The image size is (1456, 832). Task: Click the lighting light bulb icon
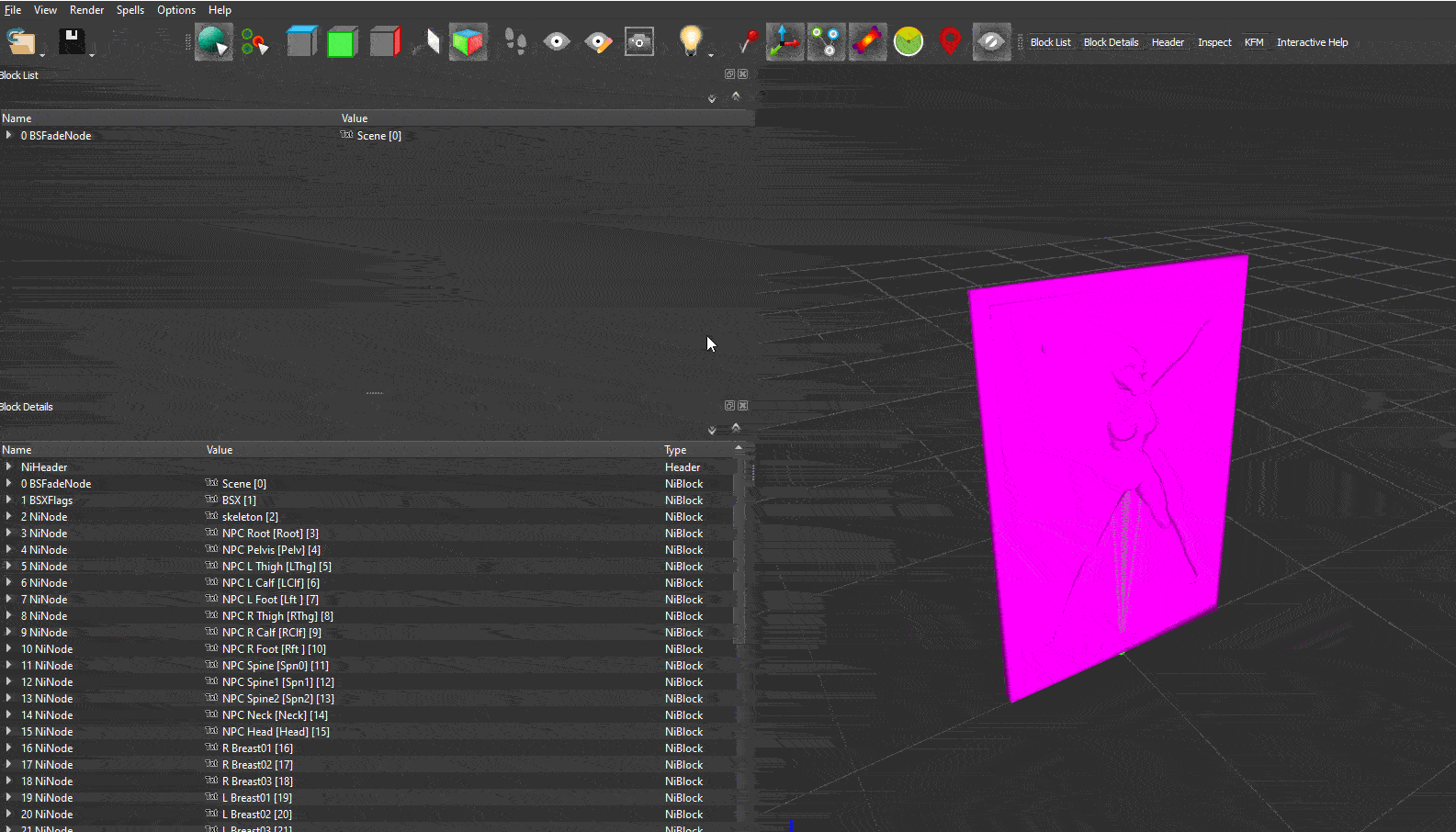(690, 41)
